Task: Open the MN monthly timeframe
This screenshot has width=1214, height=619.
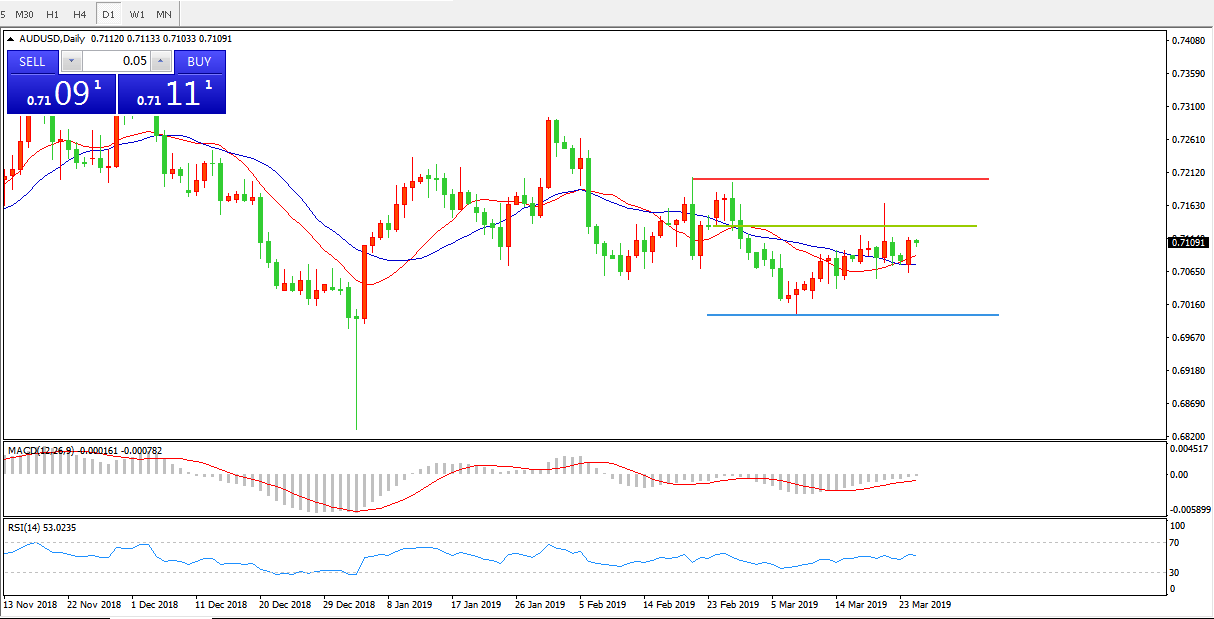Action: [164, 14]
